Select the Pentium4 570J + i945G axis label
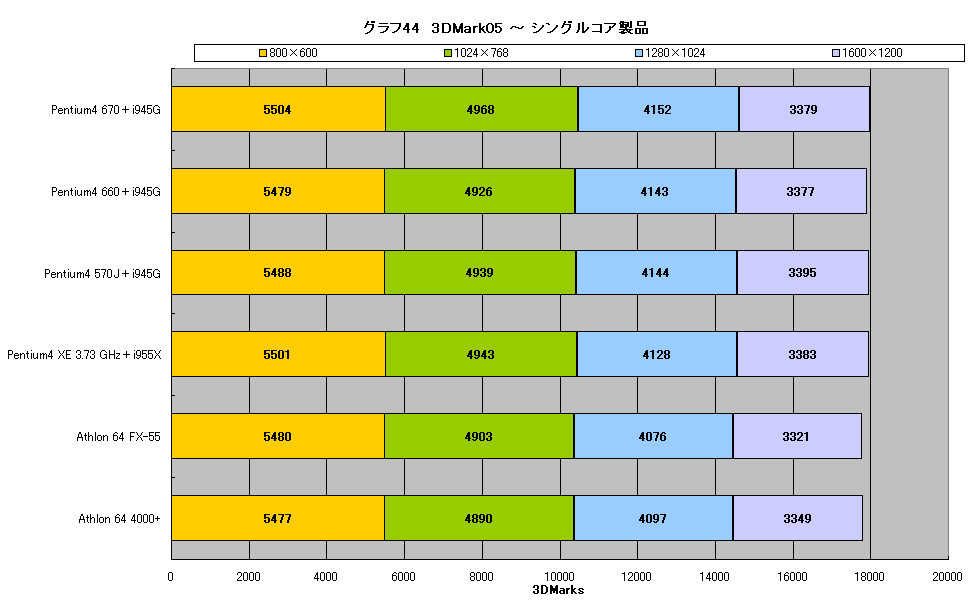Image resolution: width=970 pixels, height=604 pixels. coord(102,274)
